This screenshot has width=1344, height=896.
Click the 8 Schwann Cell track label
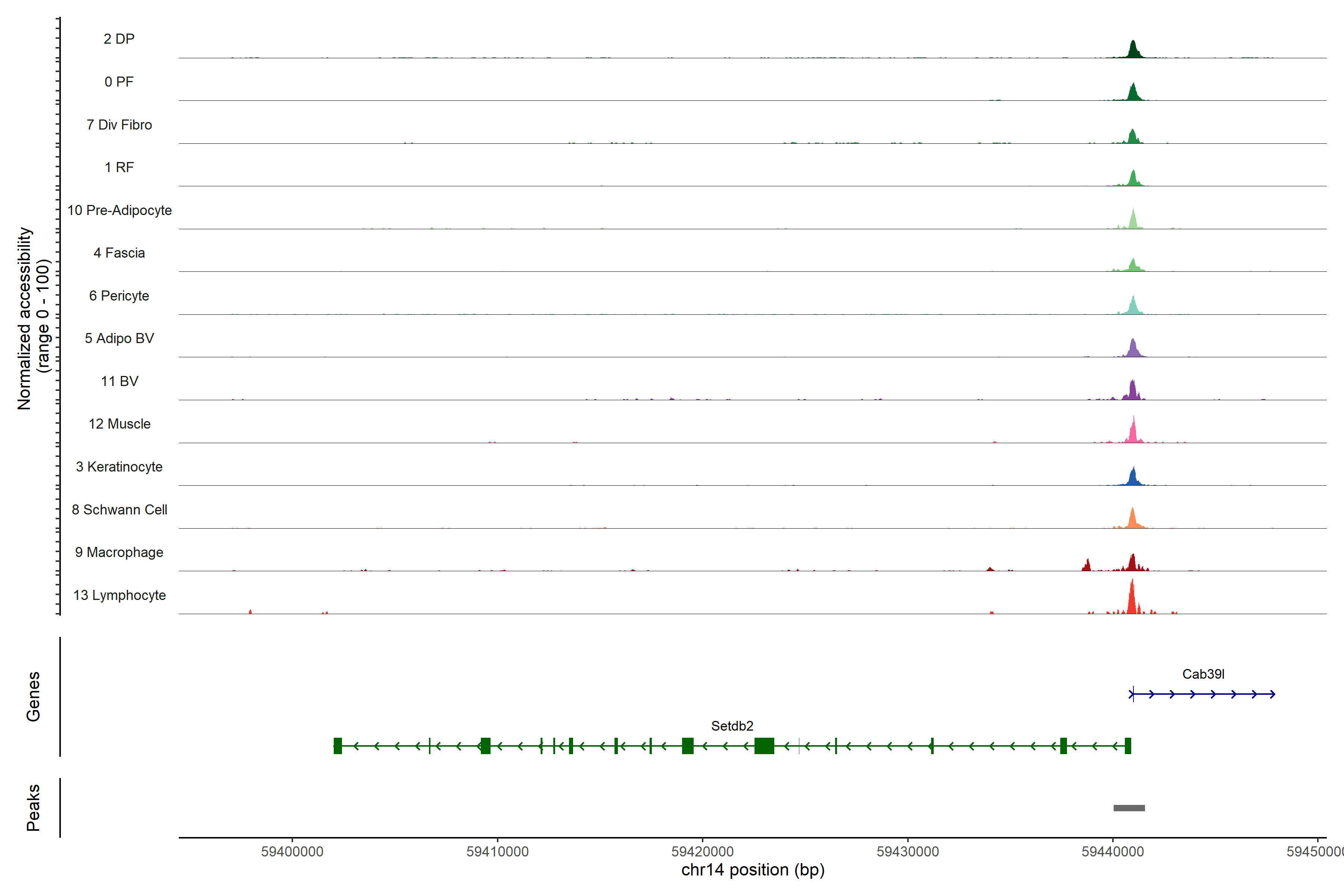119,509
